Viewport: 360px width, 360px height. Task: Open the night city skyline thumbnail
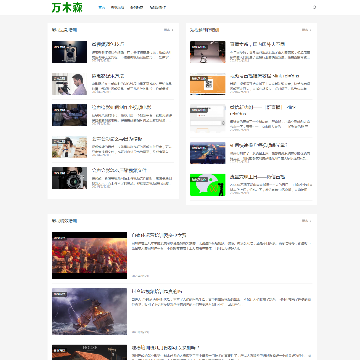click(x=208, y=153)
